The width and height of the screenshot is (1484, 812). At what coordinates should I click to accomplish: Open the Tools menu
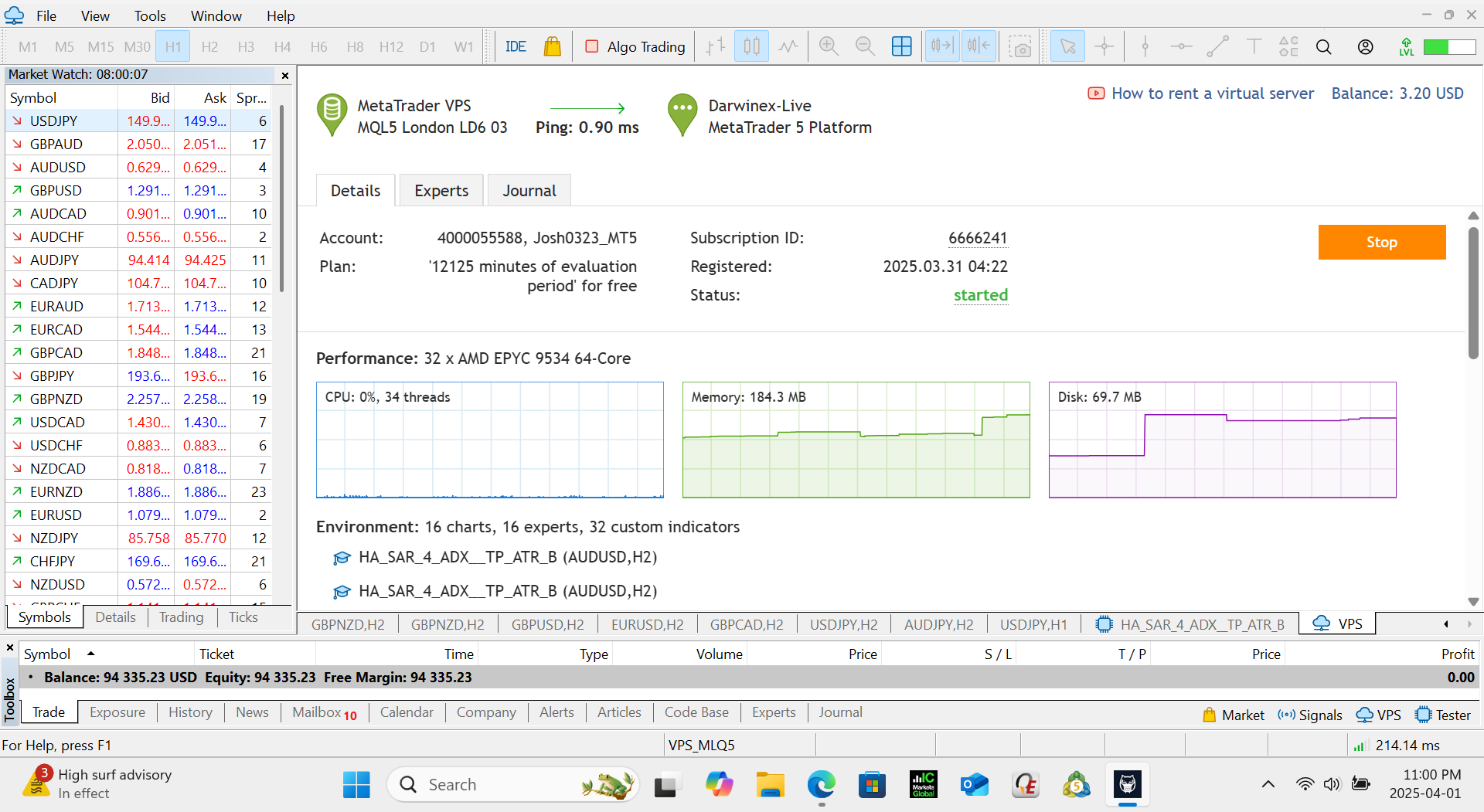150,15
